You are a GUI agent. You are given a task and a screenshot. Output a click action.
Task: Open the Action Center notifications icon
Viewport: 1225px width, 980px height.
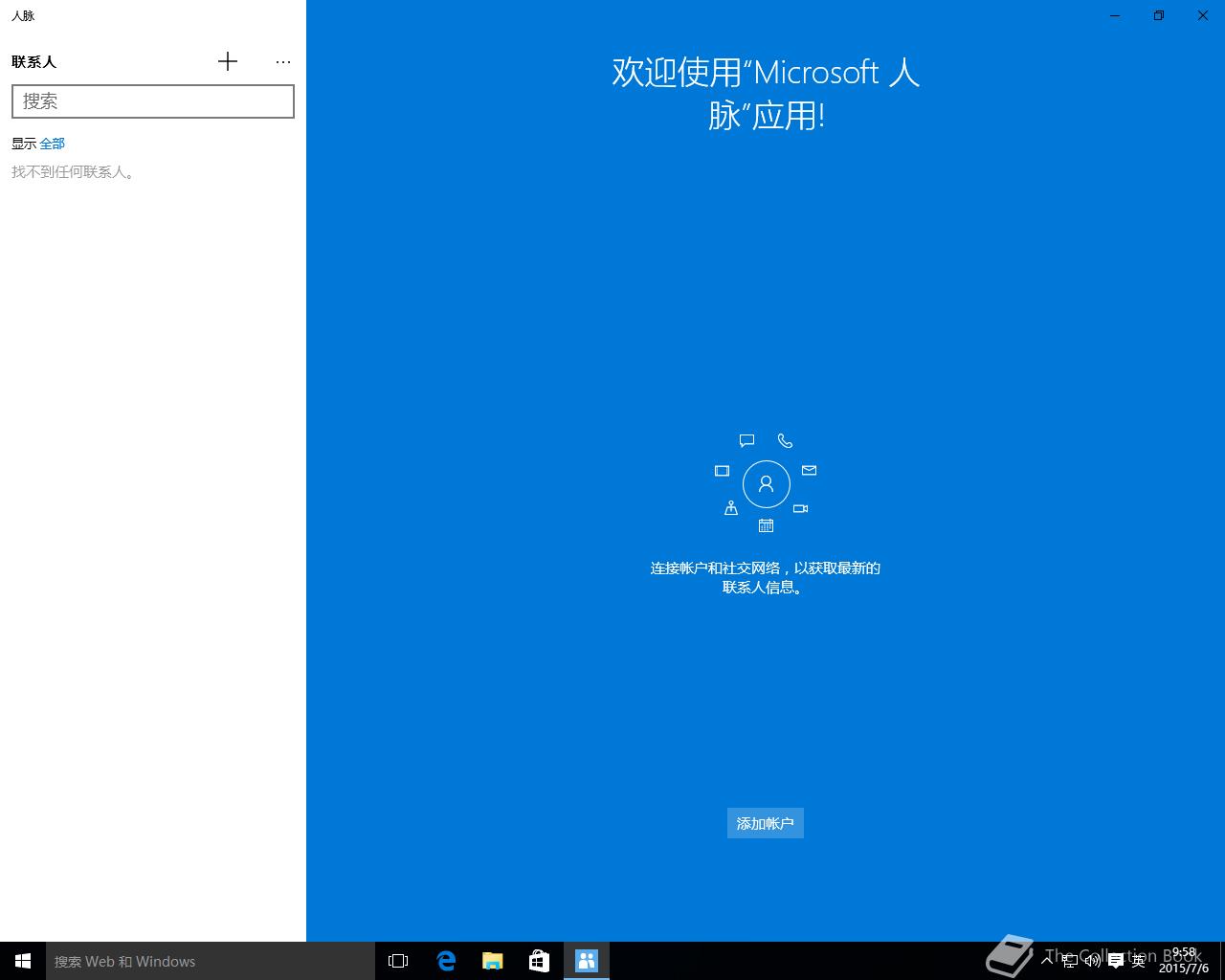coord(1116,961)
